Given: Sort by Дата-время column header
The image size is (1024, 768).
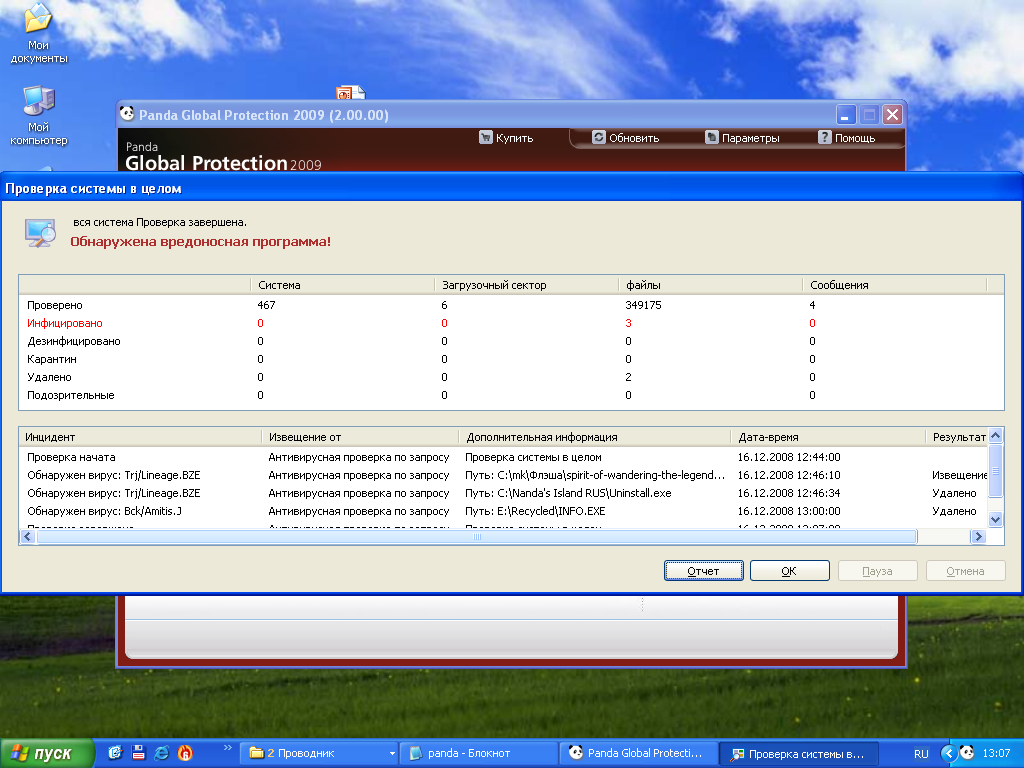Looking at the screenshot, I should click(828, 437).
